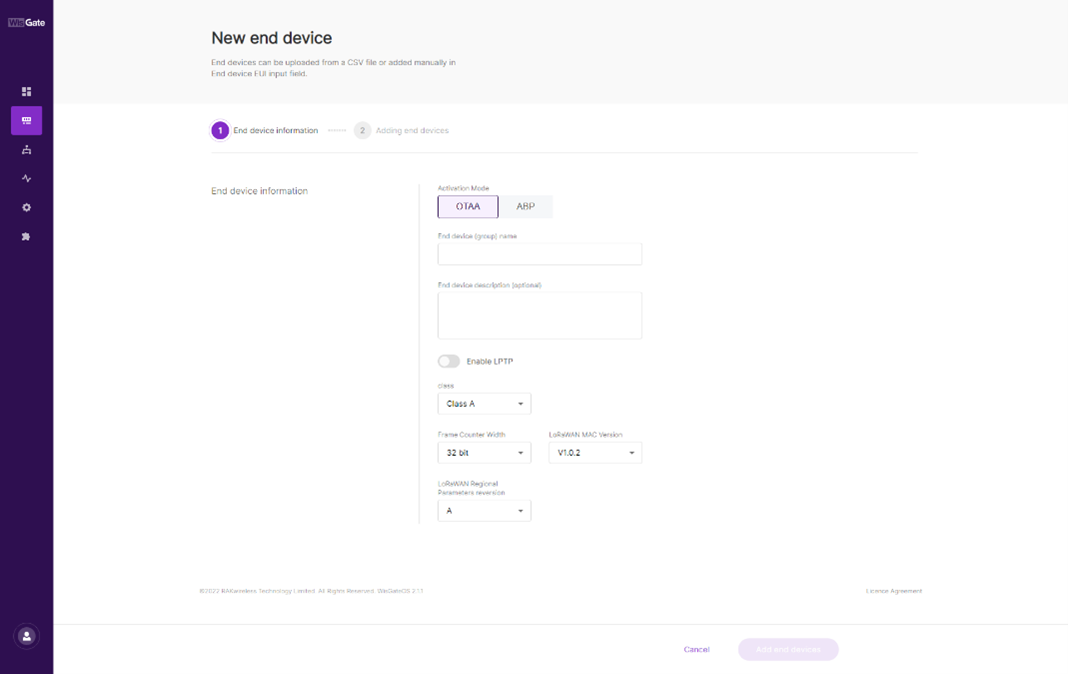Click the user profile avatar icon
This screenshot has height=674, width=1068.
pyautogui.click(x=27, y=637)
